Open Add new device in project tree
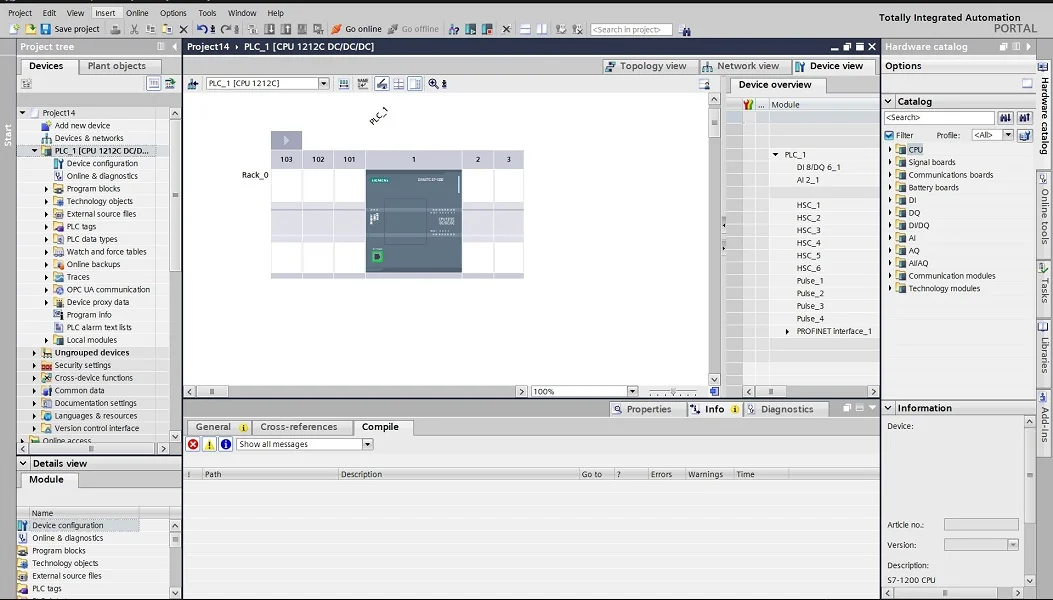1053x600 pixels. pyautogui.click(x=82, y=126)
